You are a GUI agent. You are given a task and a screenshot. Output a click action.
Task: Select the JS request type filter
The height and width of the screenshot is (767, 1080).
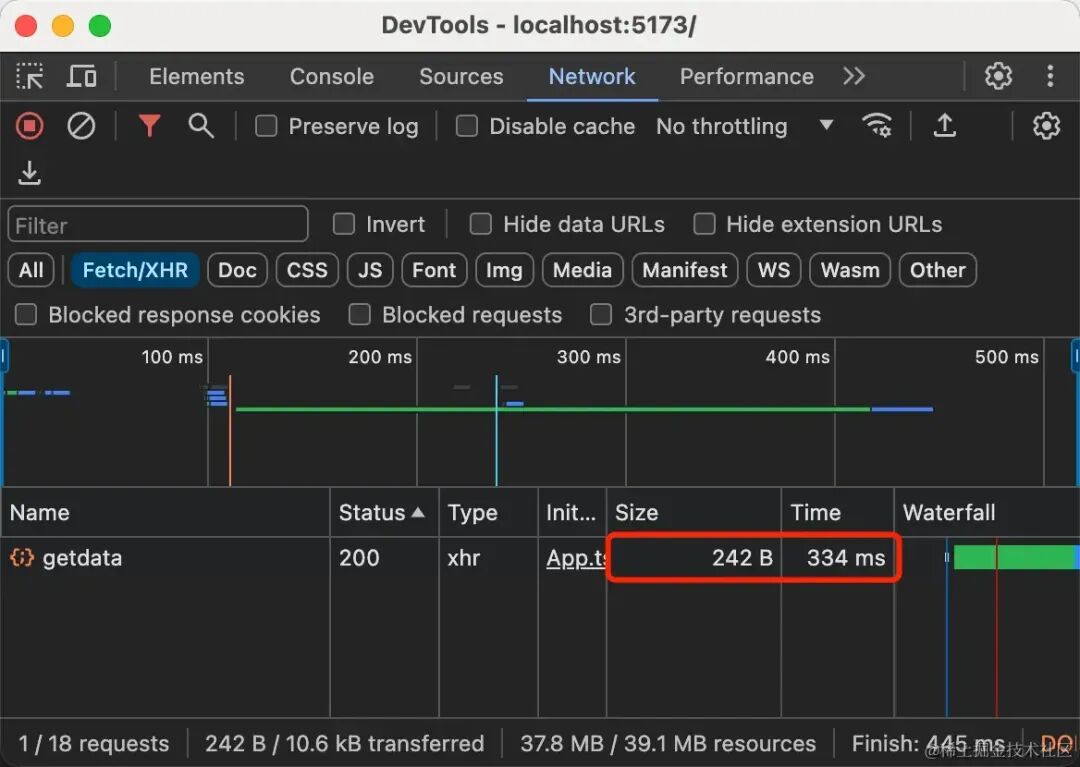pos(370,270)
